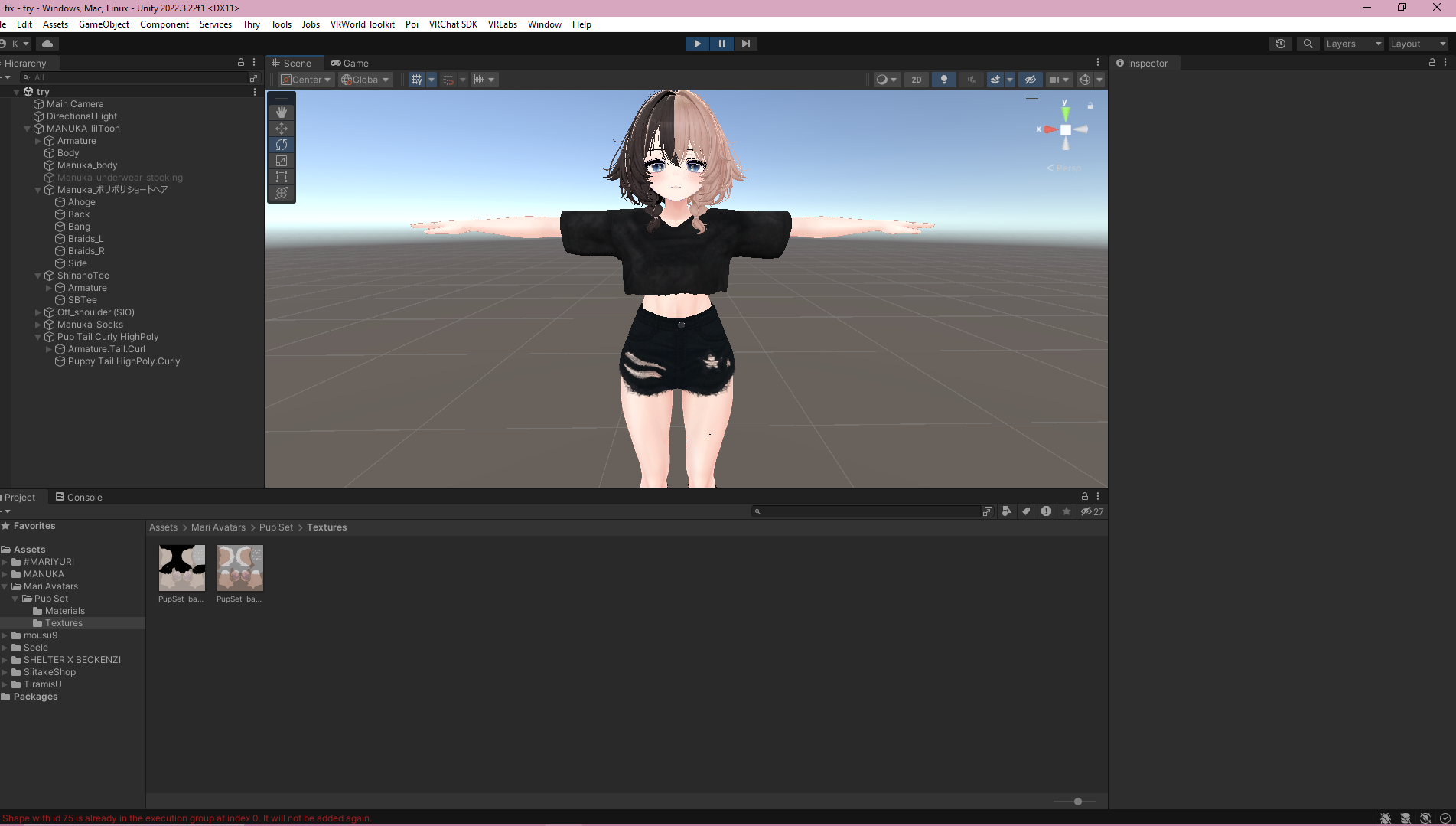Image resolution: width=1456 pixels, height=826 pixels.
Task: Lock the Hierarchy panel
Action: [x=241, y=63]
